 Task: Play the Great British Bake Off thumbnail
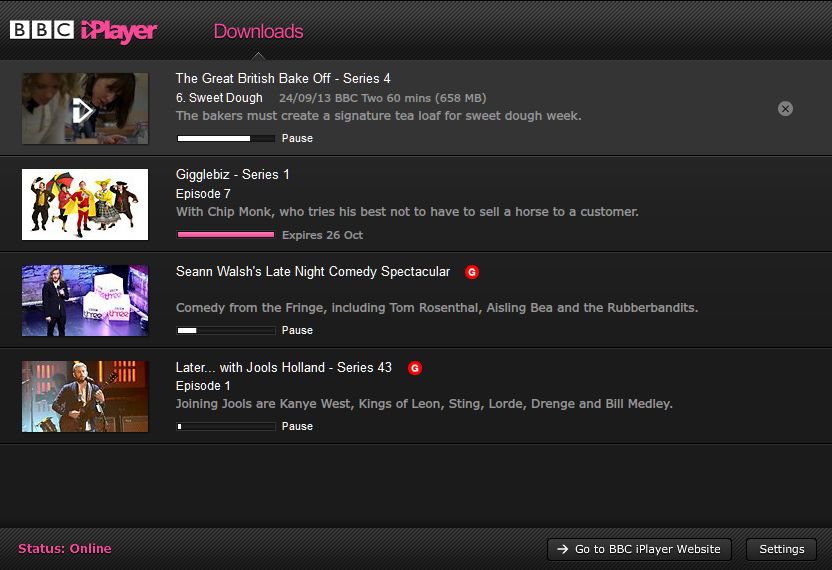[85, 108]
